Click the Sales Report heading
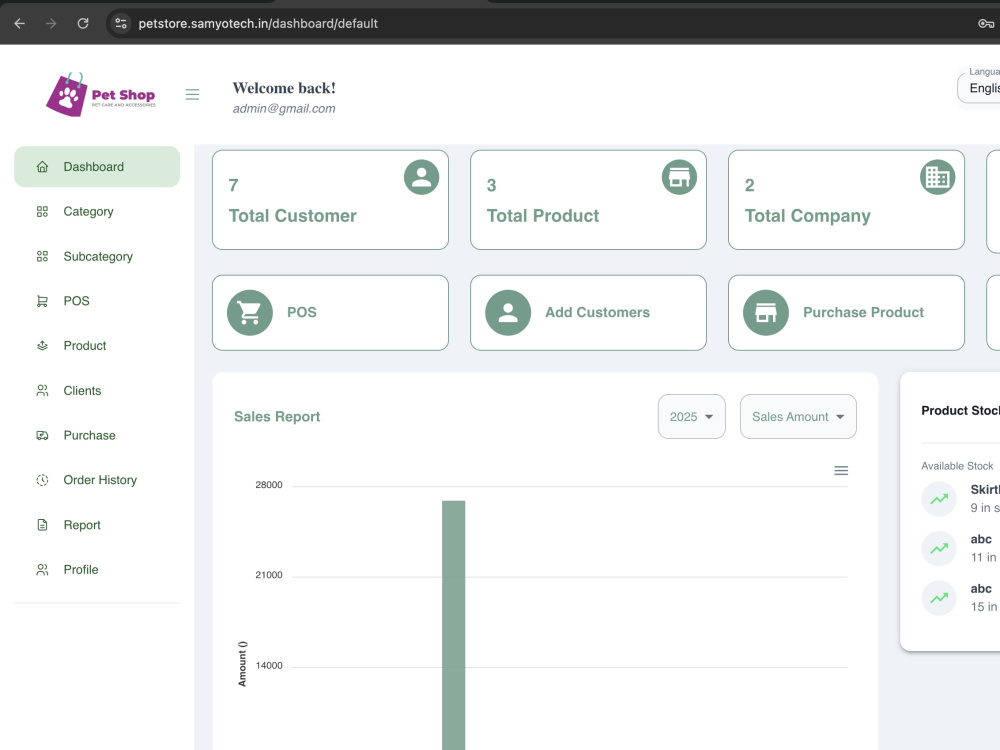 click(277, 416)
